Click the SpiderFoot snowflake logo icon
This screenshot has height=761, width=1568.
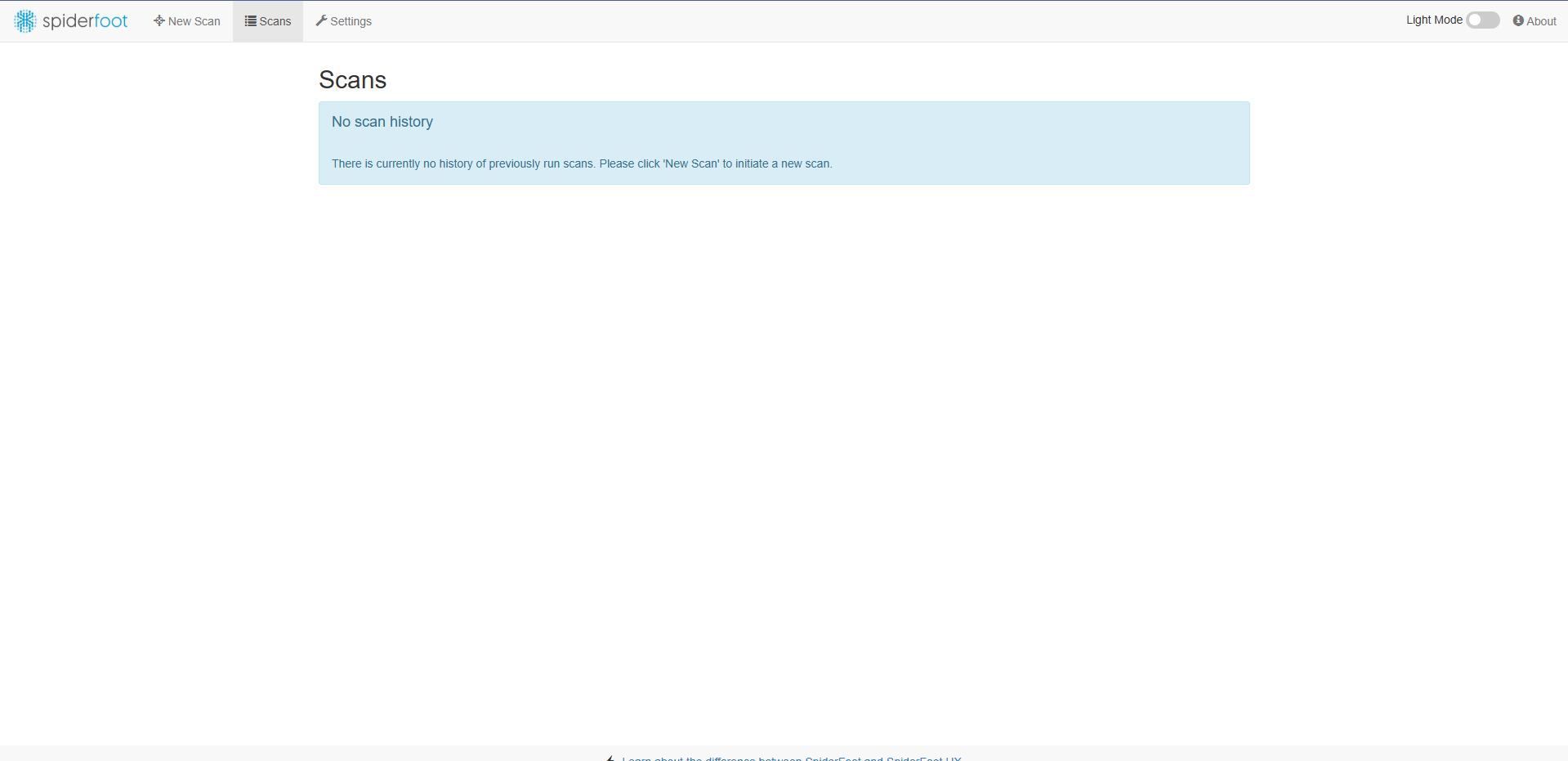25,21
